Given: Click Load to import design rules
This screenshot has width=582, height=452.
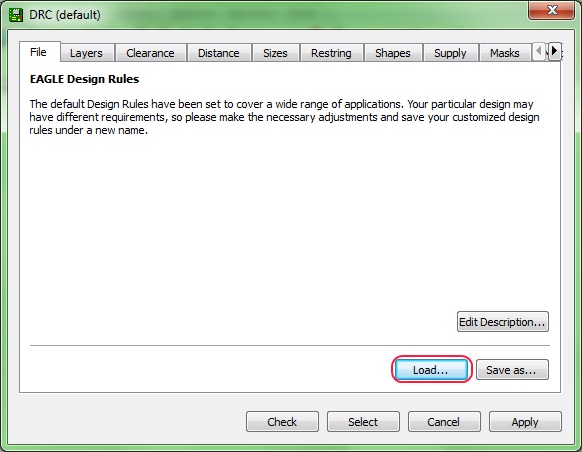Looking at the screenshot, I should coord(431,370).
